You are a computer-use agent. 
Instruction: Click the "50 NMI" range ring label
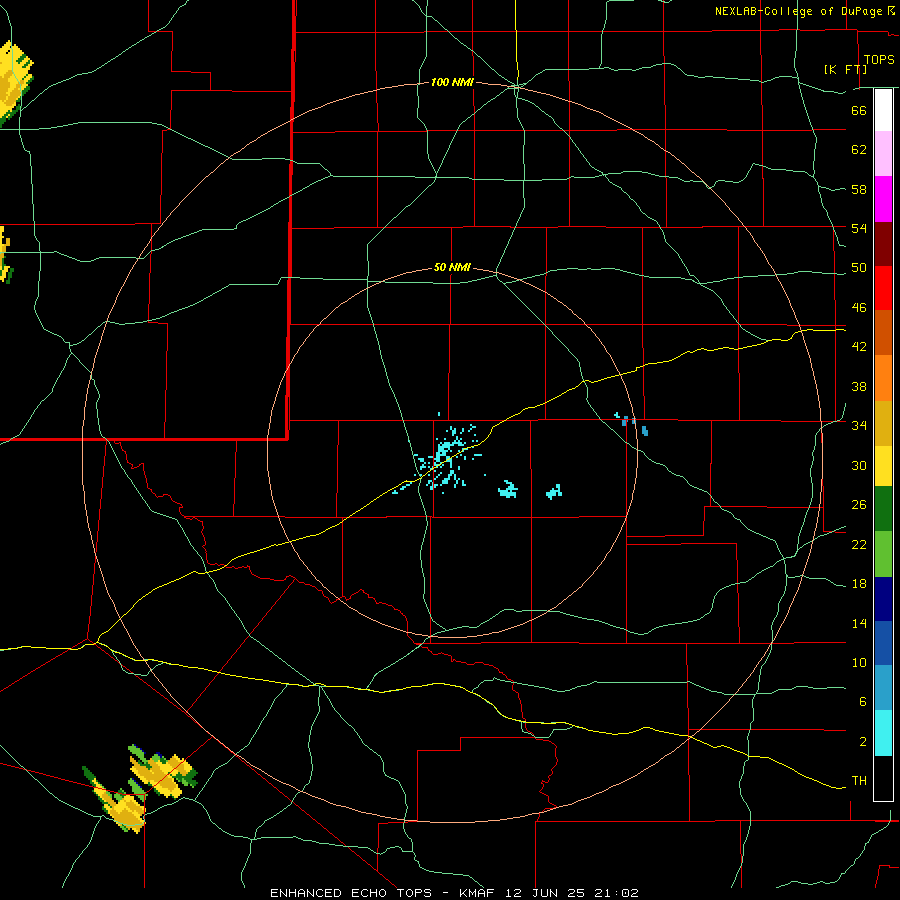(x=452, y=267)
